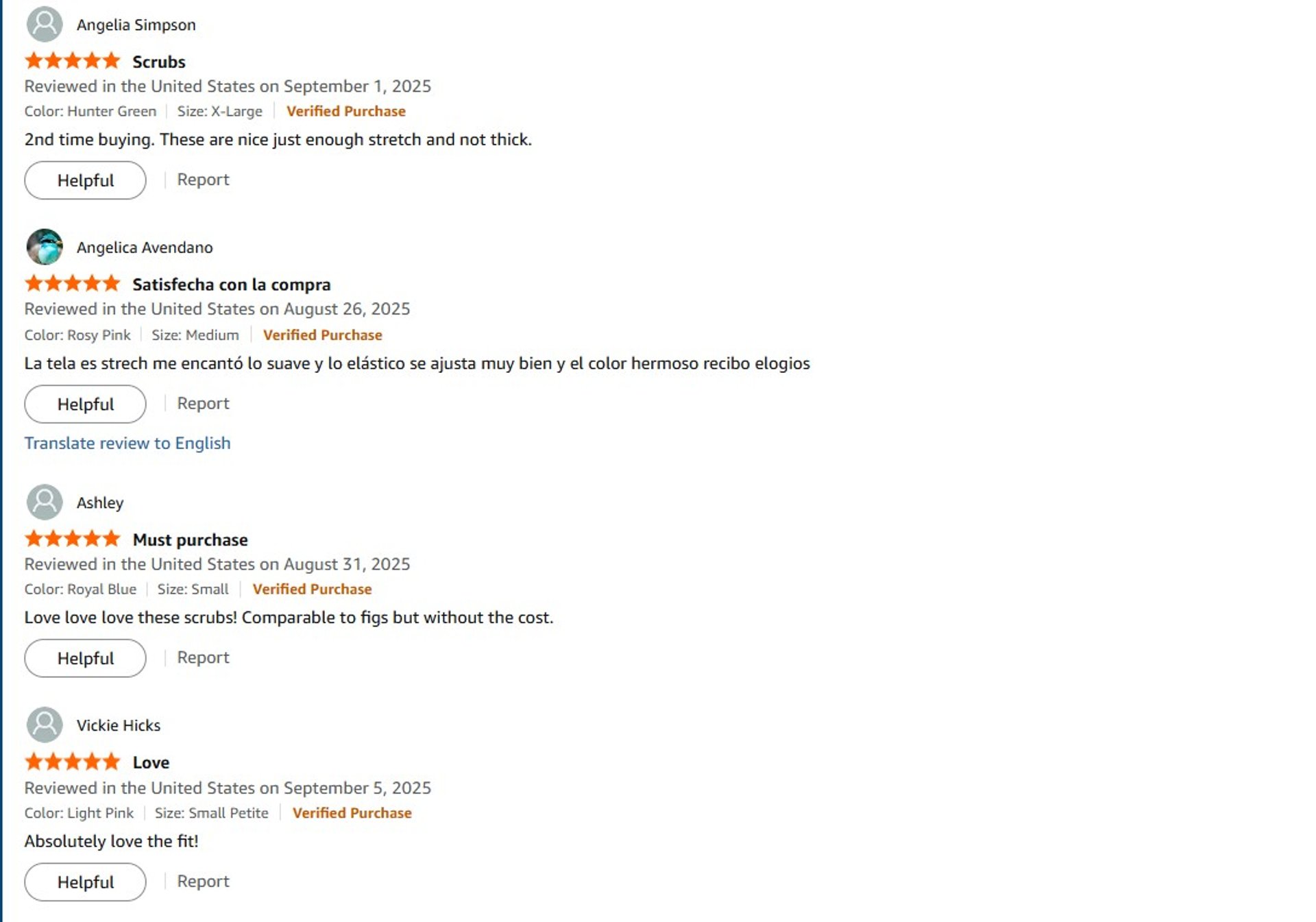1316x922 pixels.
Task: Open the Must purchase review title
Action: 191,540
